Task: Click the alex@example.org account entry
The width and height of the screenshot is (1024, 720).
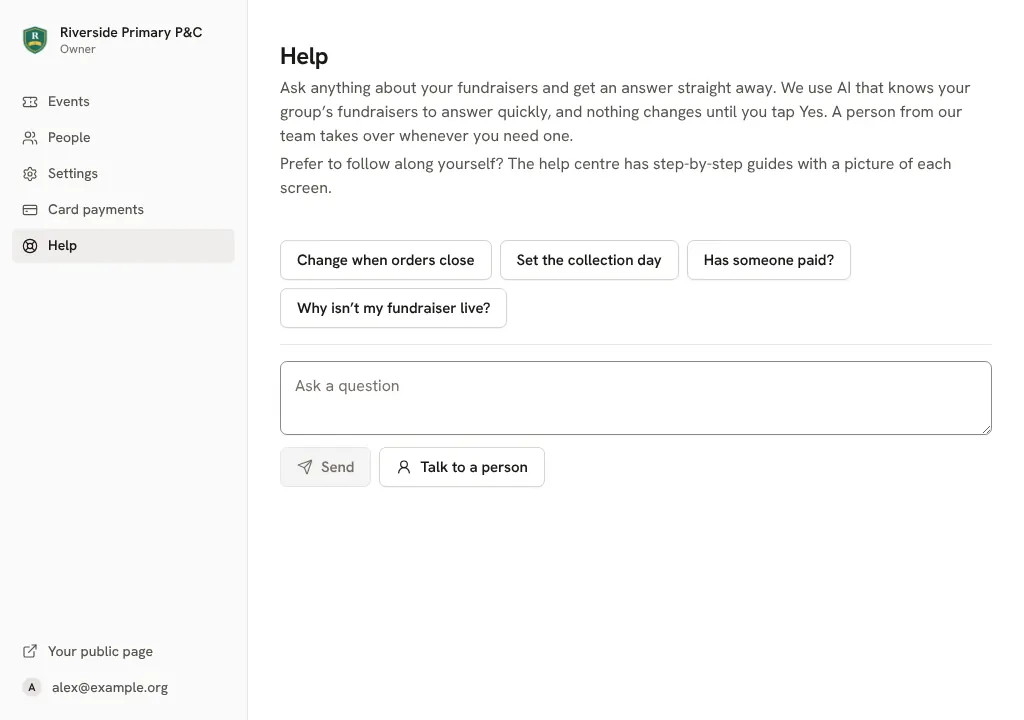Action: [123, 687]
